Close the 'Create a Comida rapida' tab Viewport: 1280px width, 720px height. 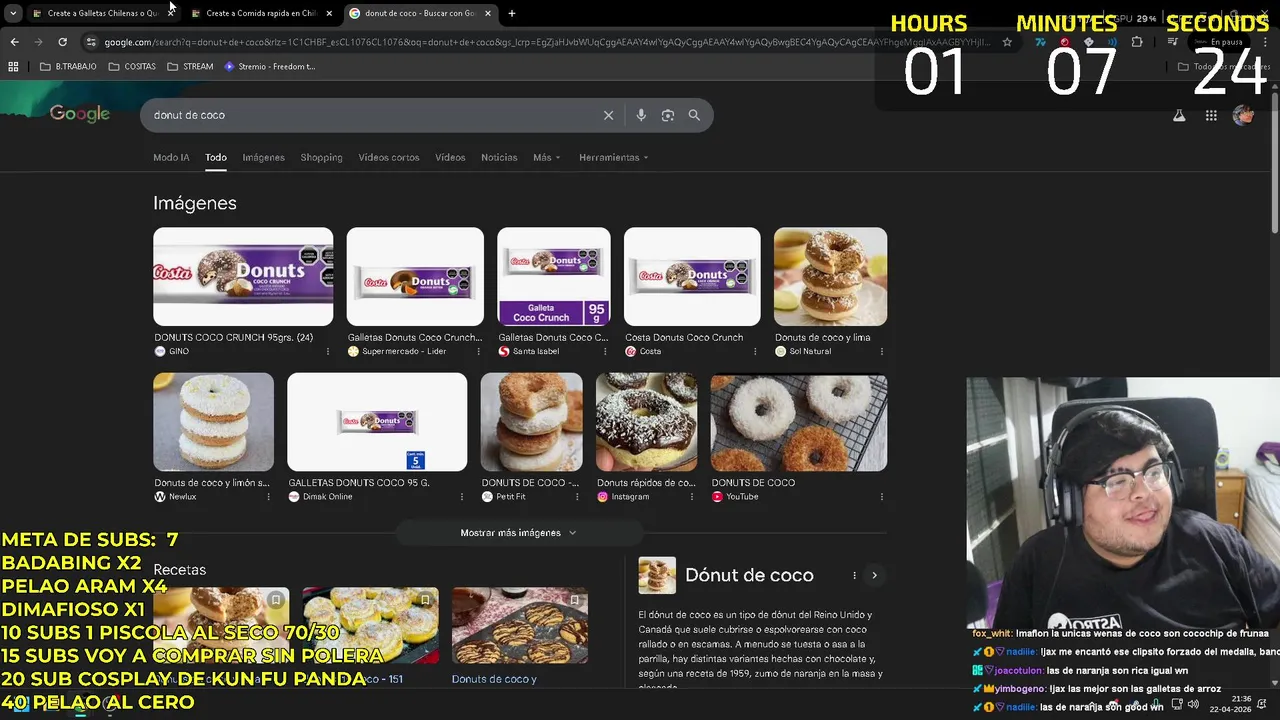329,13
